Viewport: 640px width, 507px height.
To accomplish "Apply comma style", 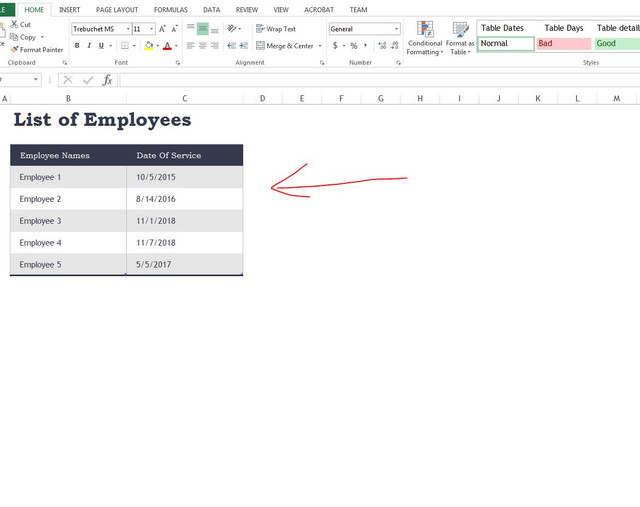I will (366, 46).
